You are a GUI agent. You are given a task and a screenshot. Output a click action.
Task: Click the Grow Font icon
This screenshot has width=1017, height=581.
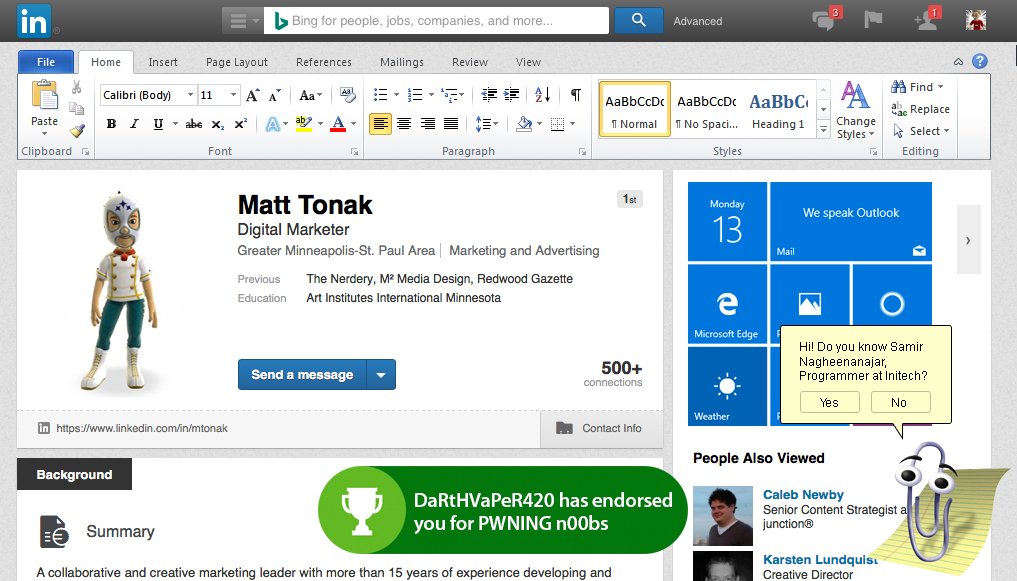252,95
